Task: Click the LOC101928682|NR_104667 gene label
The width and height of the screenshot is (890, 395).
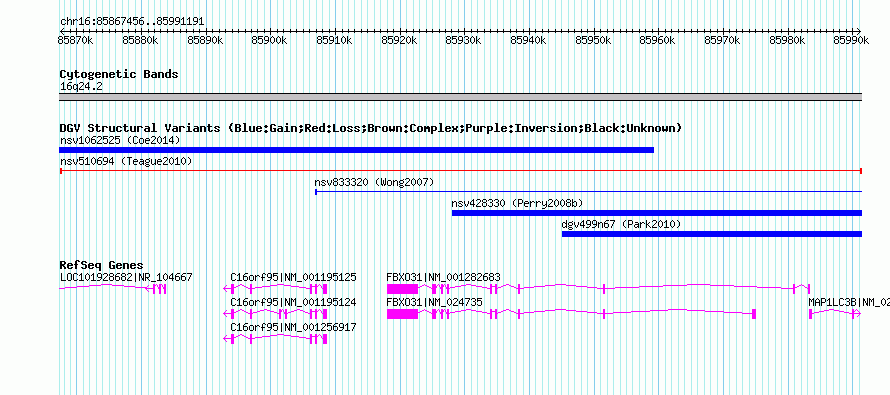Action: coord(126,277)
